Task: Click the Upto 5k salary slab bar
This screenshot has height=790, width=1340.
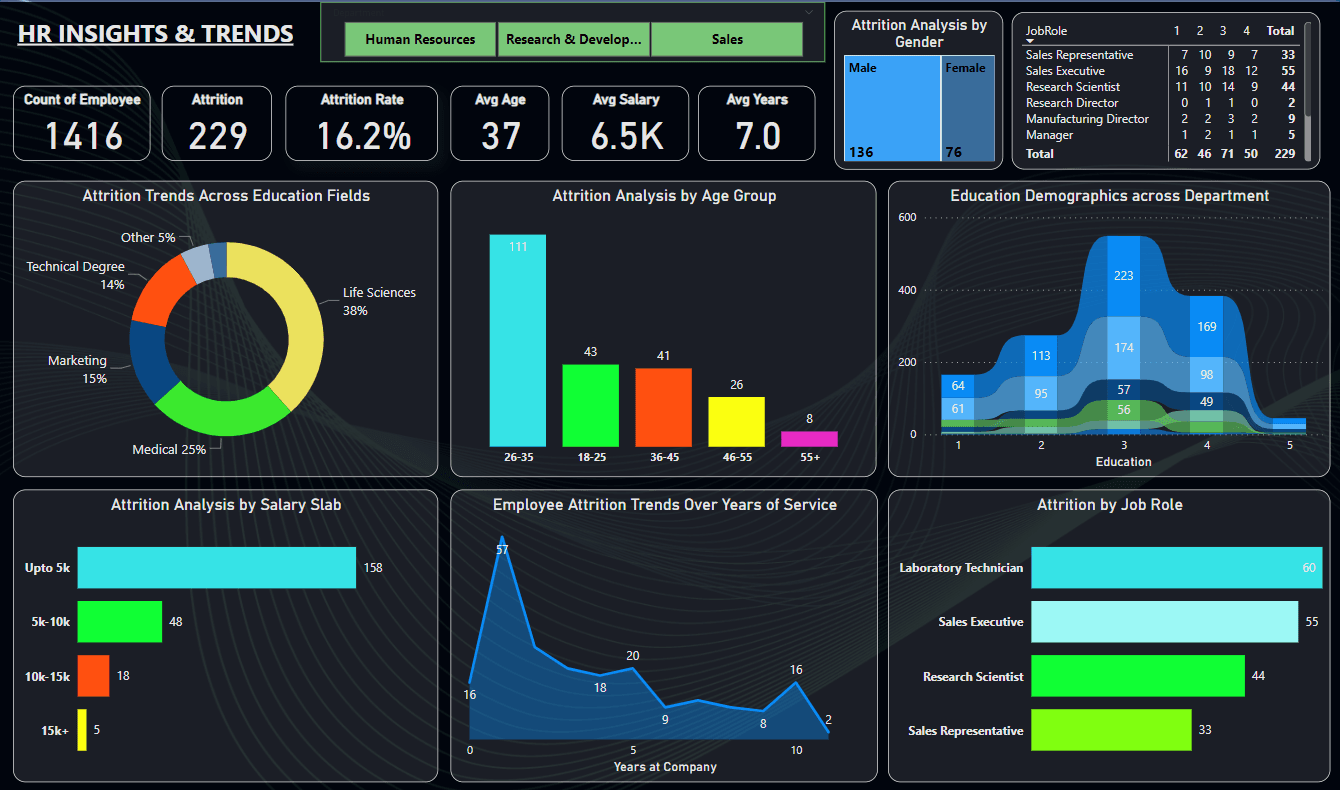Action: (215, 567)
